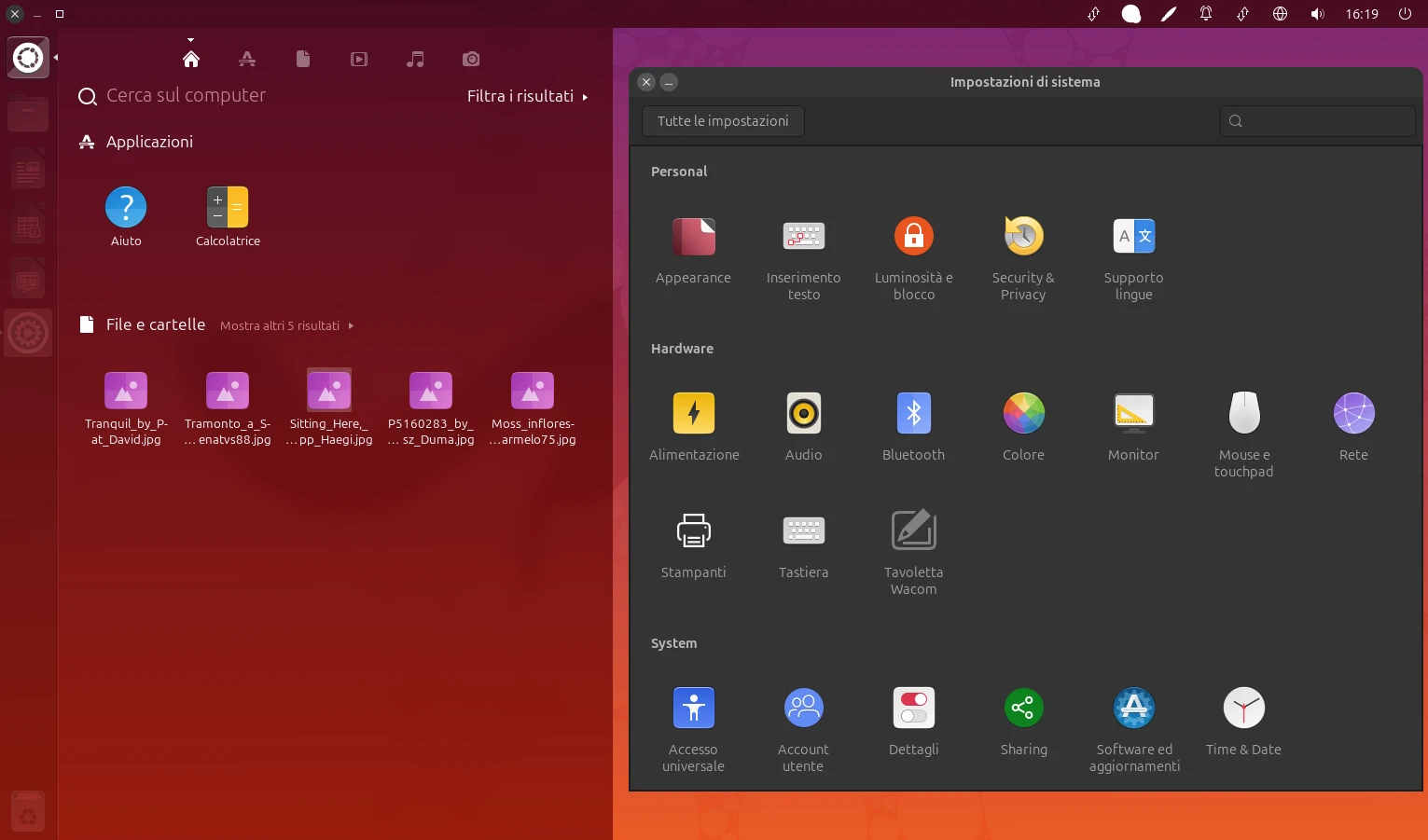Switch to the applications lens tab
Viewport: 1428px width, 840px height.
click(247, 59)
